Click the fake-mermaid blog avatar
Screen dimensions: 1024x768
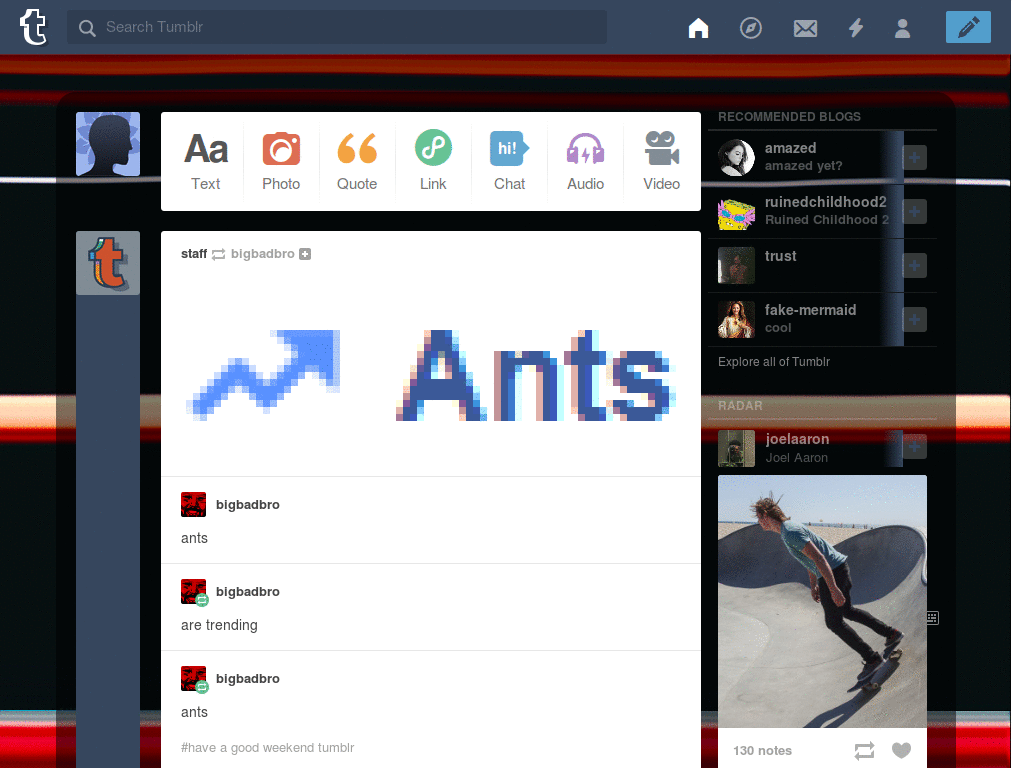click(736, 319)
